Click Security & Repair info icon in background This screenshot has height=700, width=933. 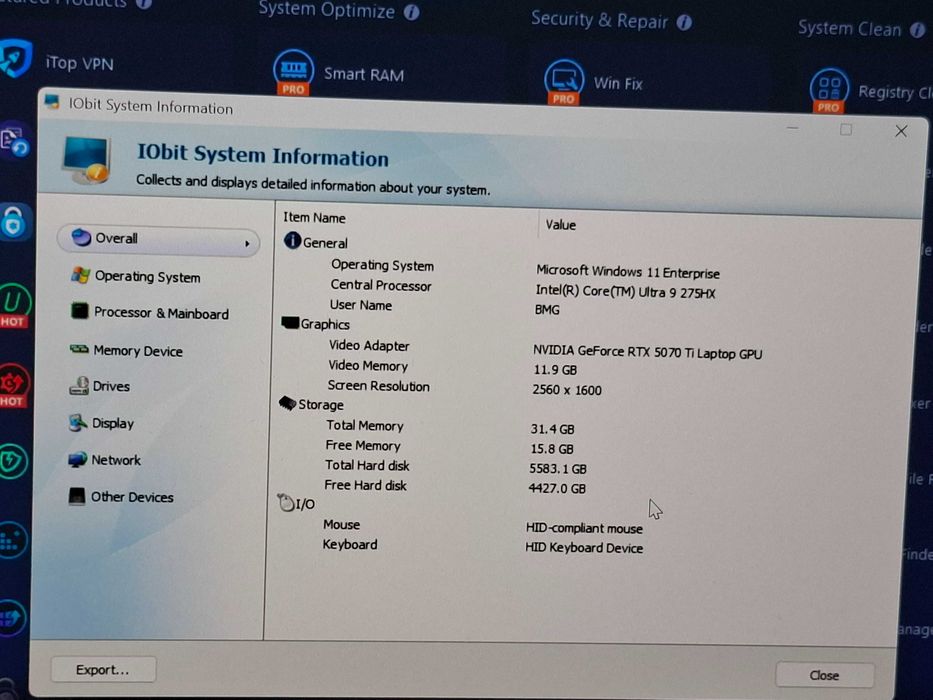coord(684,23)
